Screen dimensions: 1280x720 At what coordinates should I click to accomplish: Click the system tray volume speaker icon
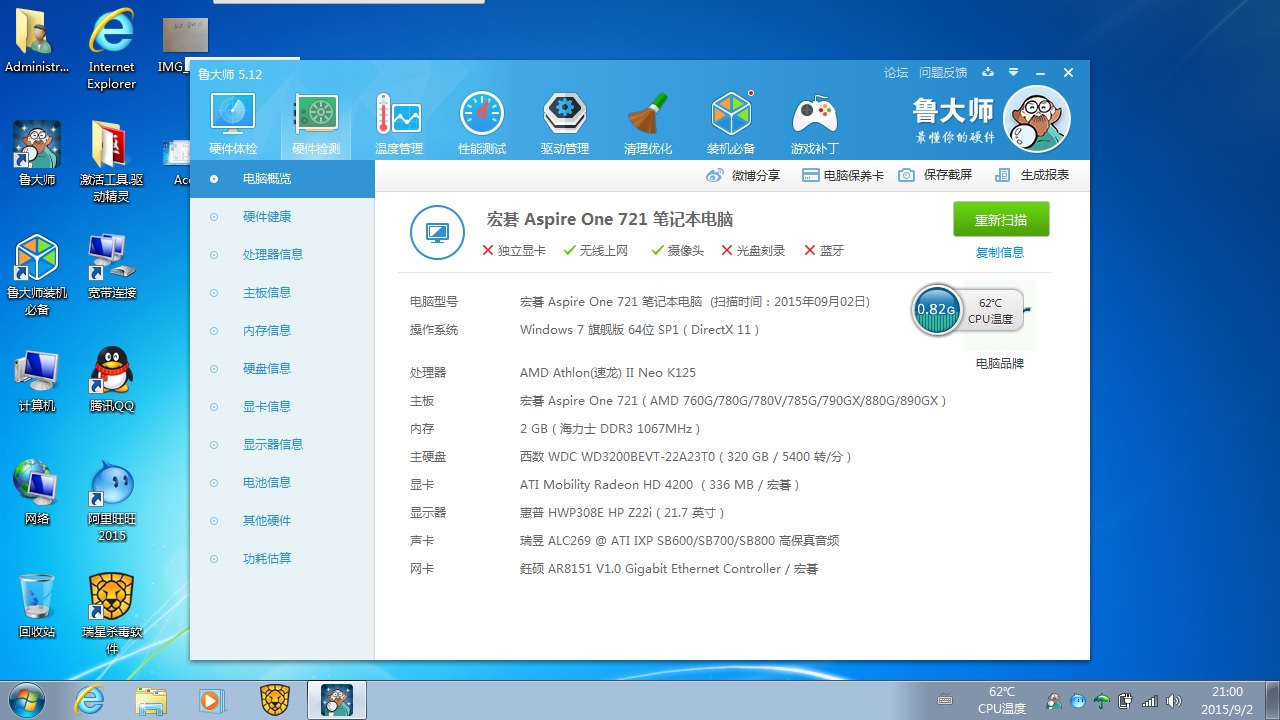1174,701
